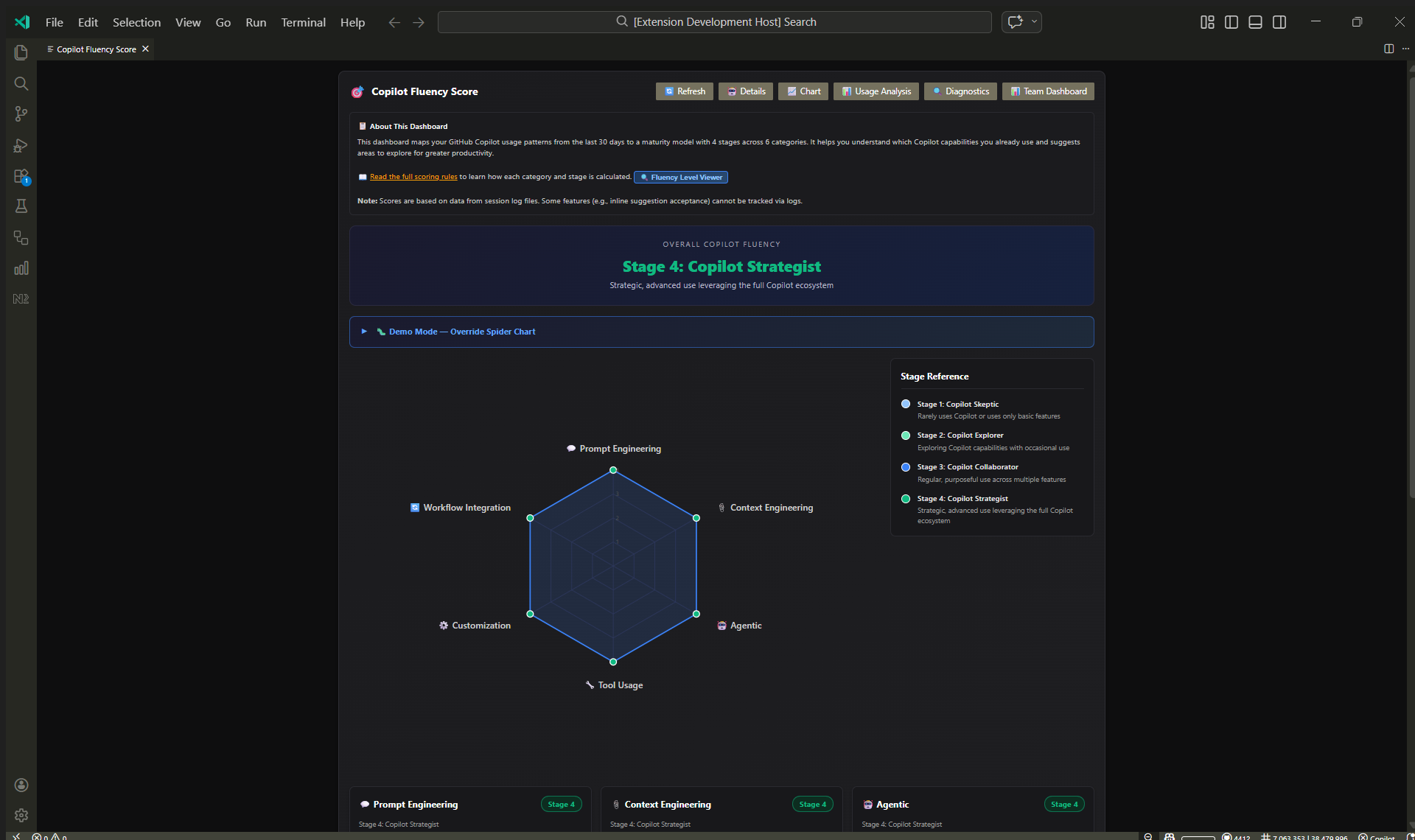The height and width of the screenshot is (840, 1415).
Task: Open the Extensions view icon
Action: pyautogui.click(x=21, y=176)
